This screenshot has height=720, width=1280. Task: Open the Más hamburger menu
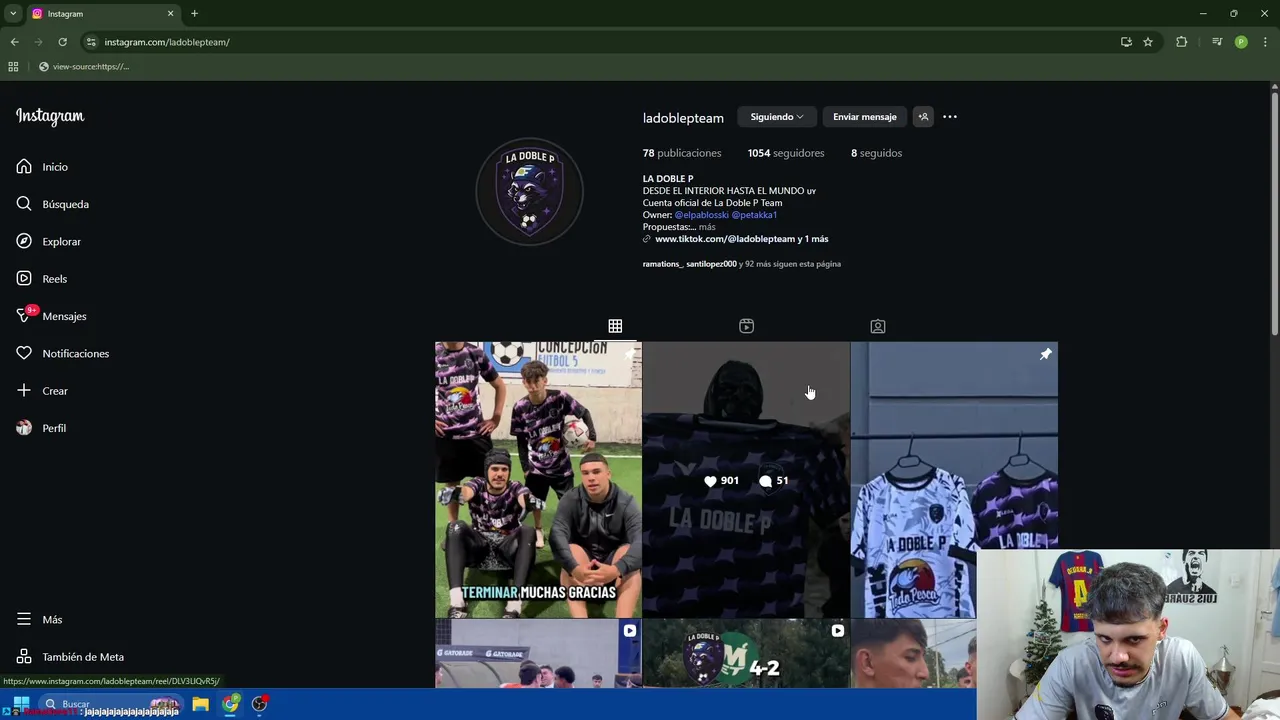coord(24,620)
